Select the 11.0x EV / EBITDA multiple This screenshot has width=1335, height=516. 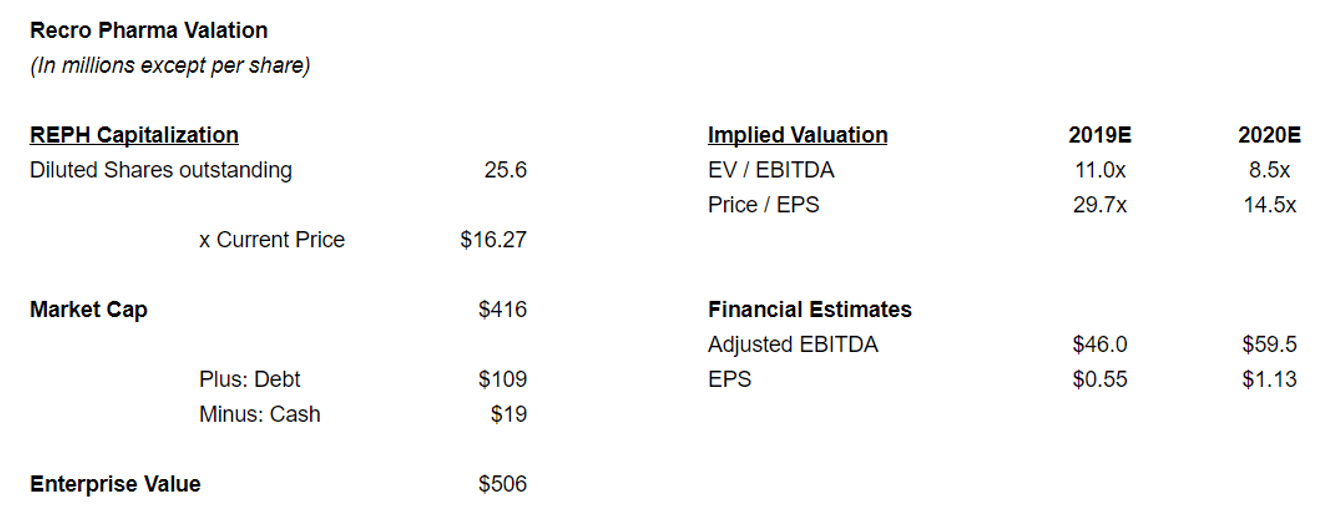tap(1100, 170)
